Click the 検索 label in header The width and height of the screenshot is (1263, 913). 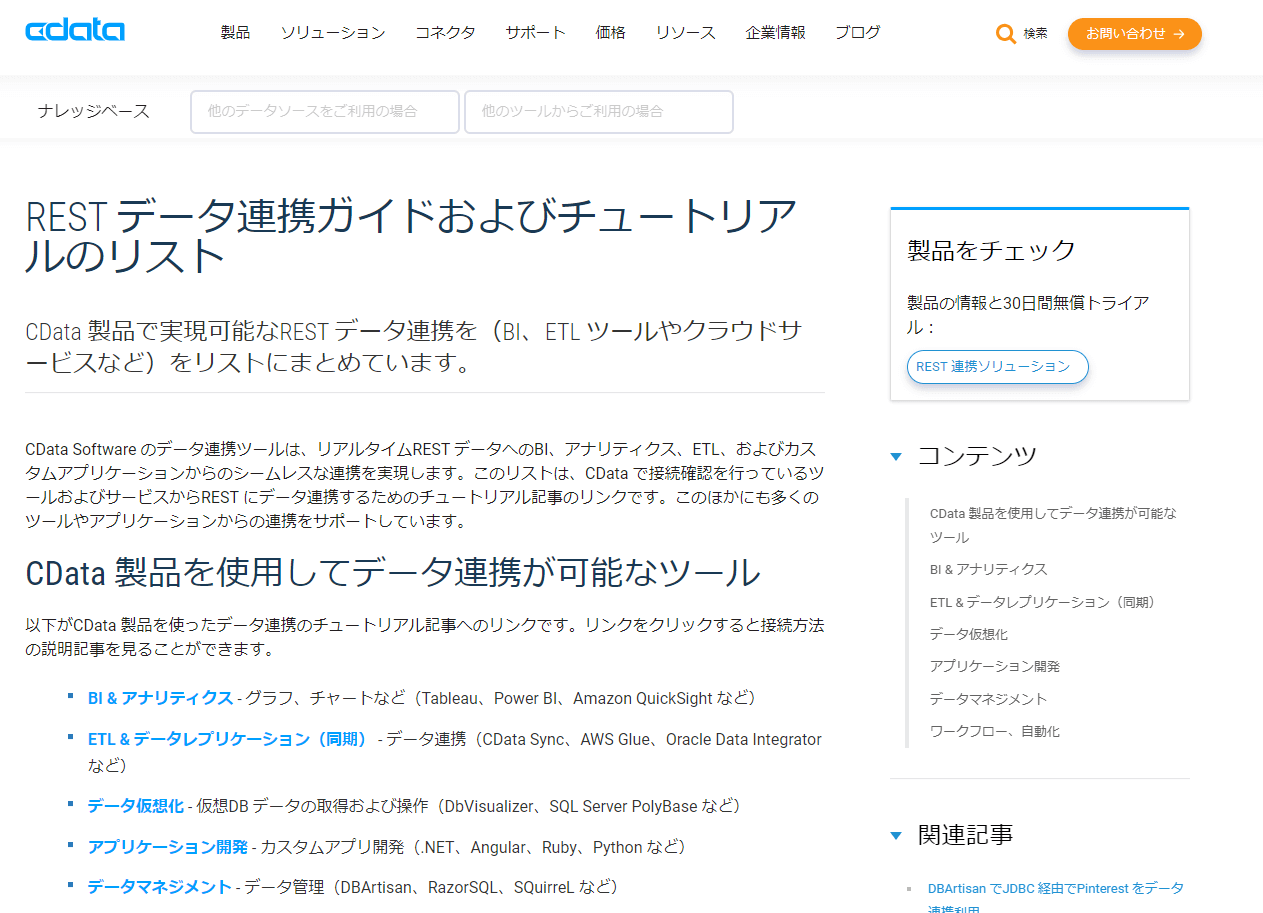click(x=1035, y=34)
